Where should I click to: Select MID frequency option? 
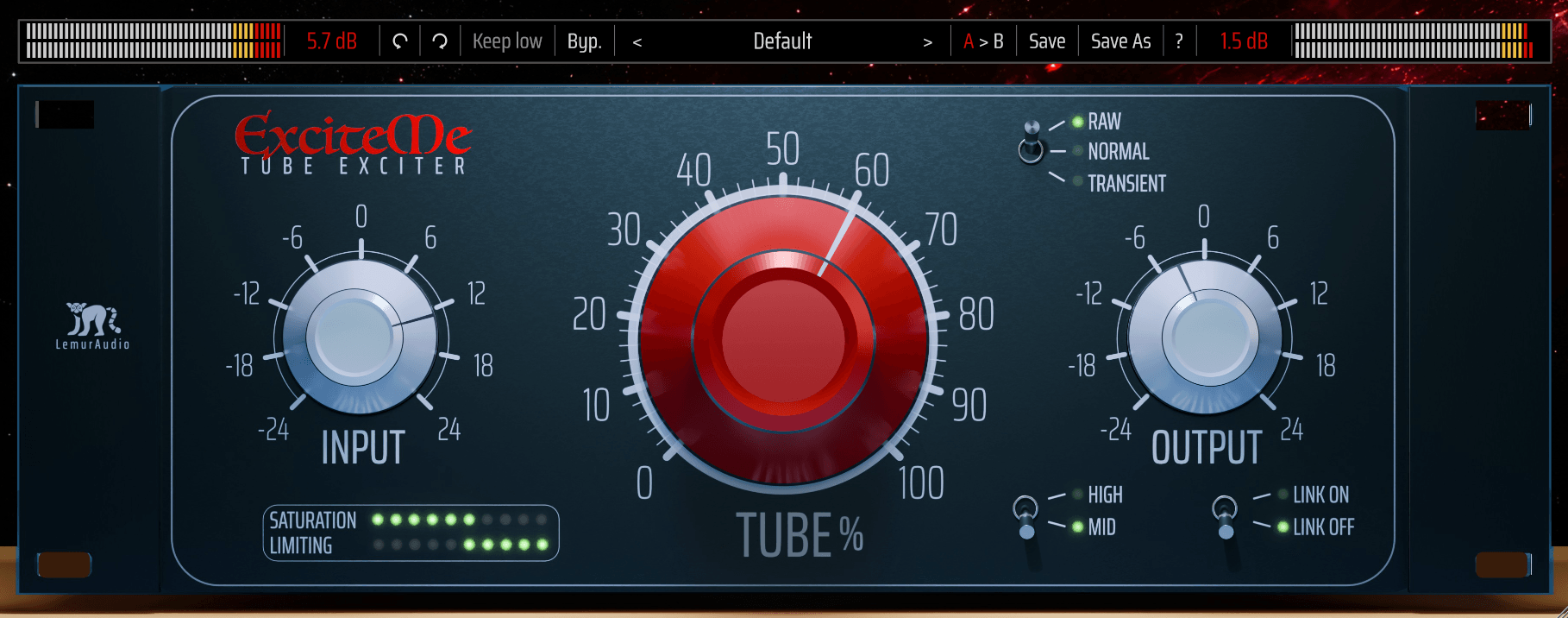coord(1101,527)
